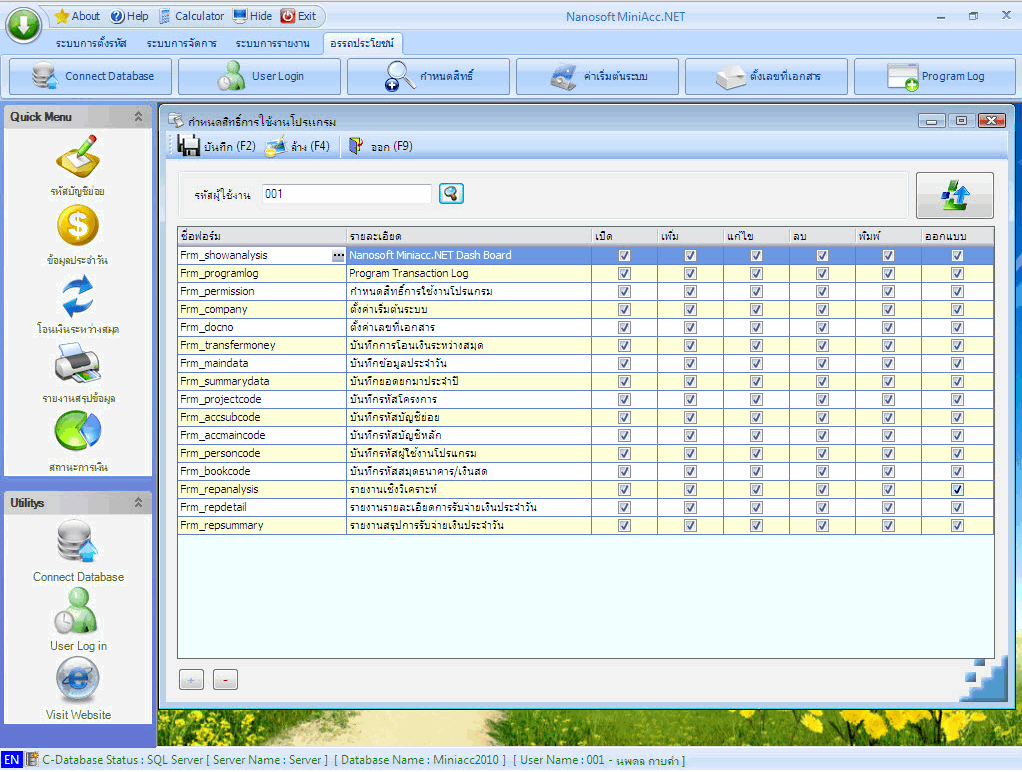Click the Program Log button

coord(937,76)
